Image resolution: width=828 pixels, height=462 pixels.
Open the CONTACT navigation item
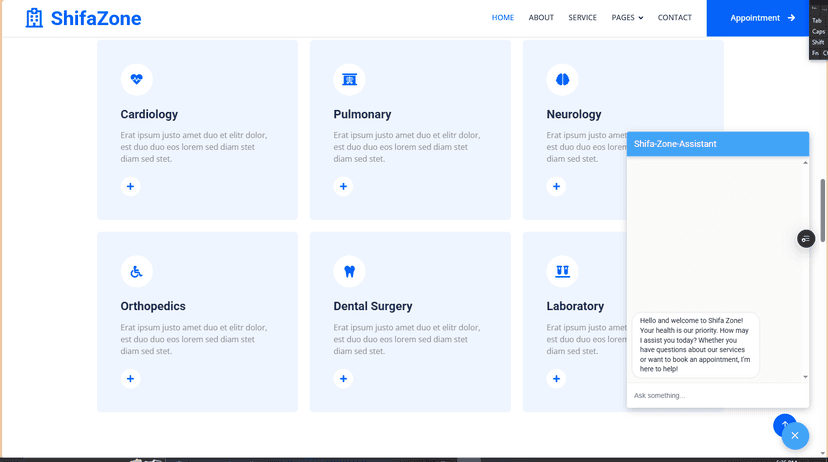coord(674,17)
